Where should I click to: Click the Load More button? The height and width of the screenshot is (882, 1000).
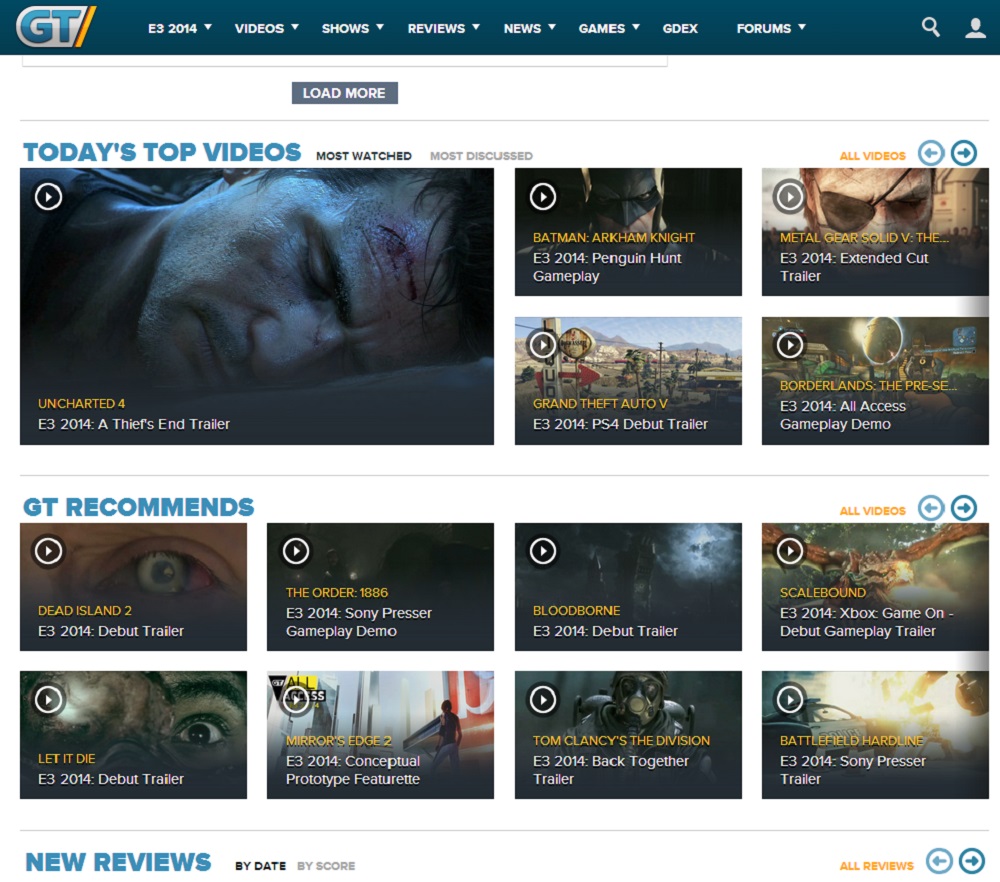(x=344, y=93)
